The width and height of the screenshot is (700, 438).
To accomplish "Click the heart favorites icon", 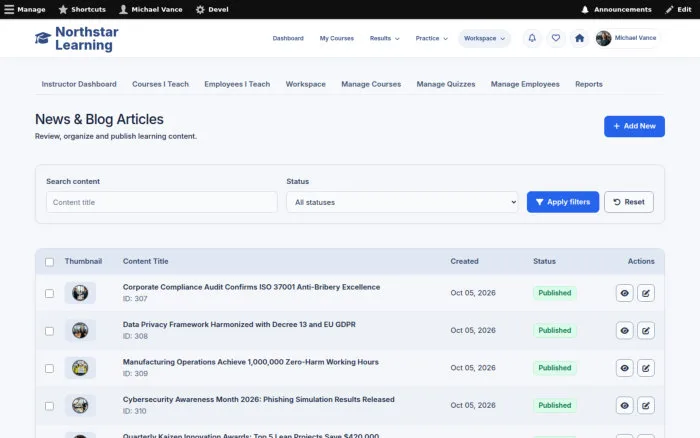I will (555, 38).
